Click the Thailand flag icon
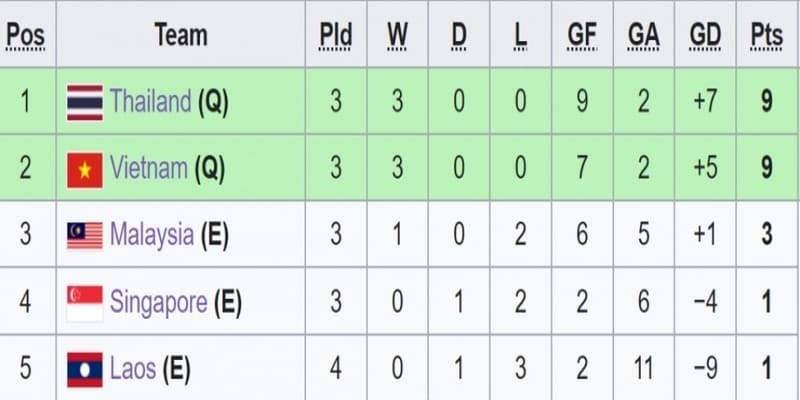Viewport: 800px width, 400px height. coord(85,103)
